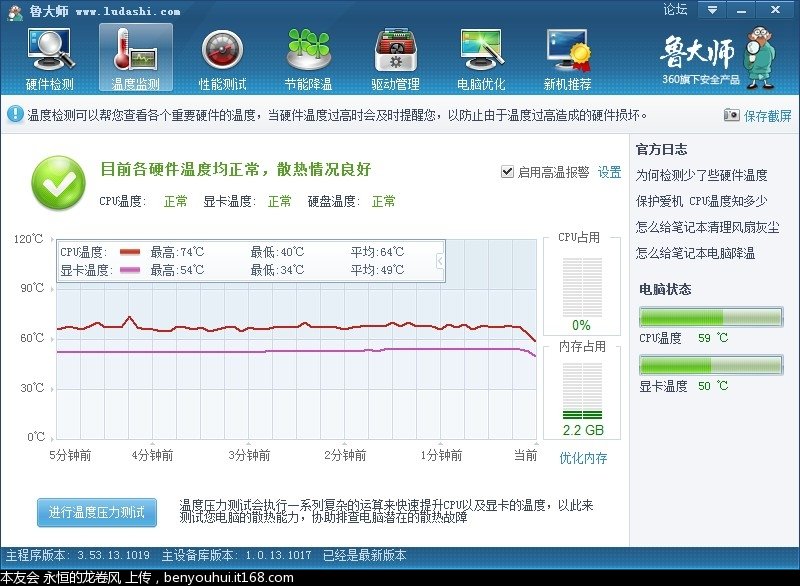Click the 59 ℃ CPU temperature reading

pos(713,338)
